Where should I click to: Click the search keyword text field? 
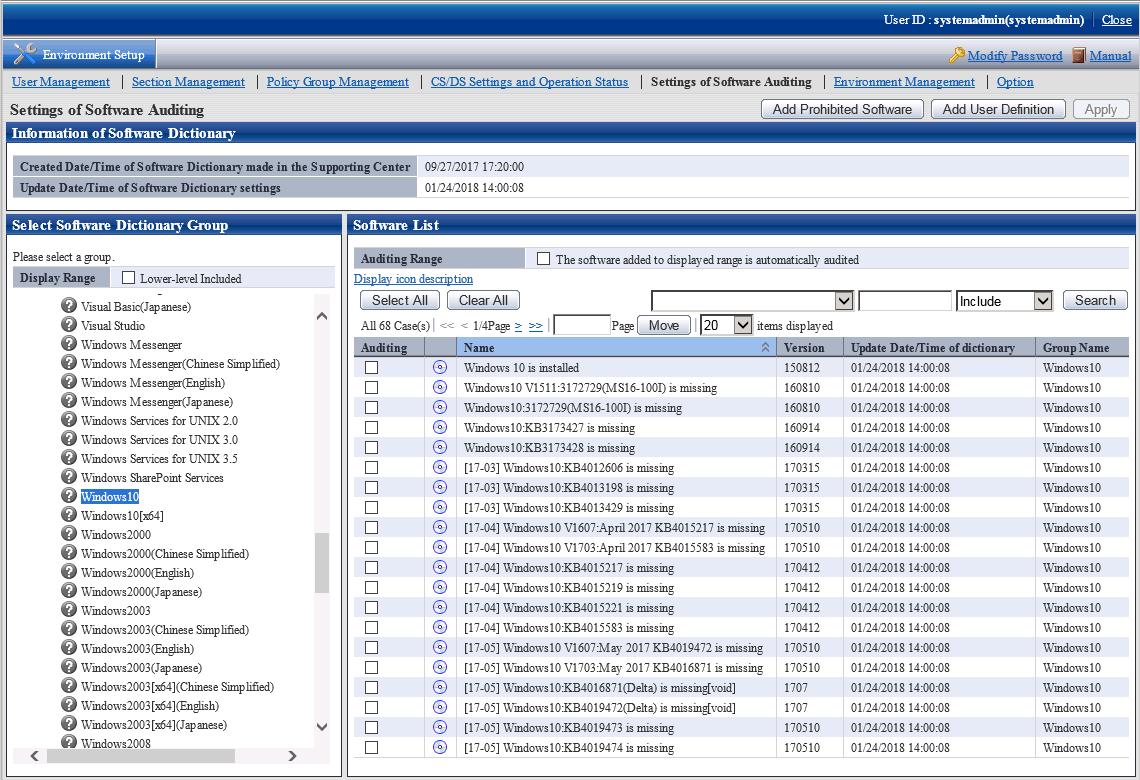click(904, 300)
